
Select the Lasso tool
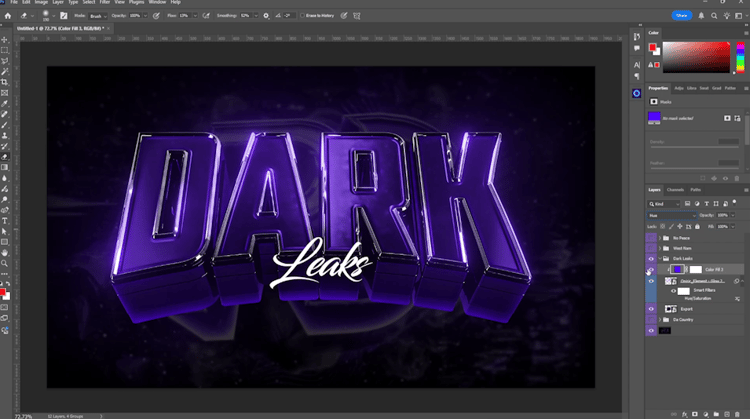[x=5, y=61]
